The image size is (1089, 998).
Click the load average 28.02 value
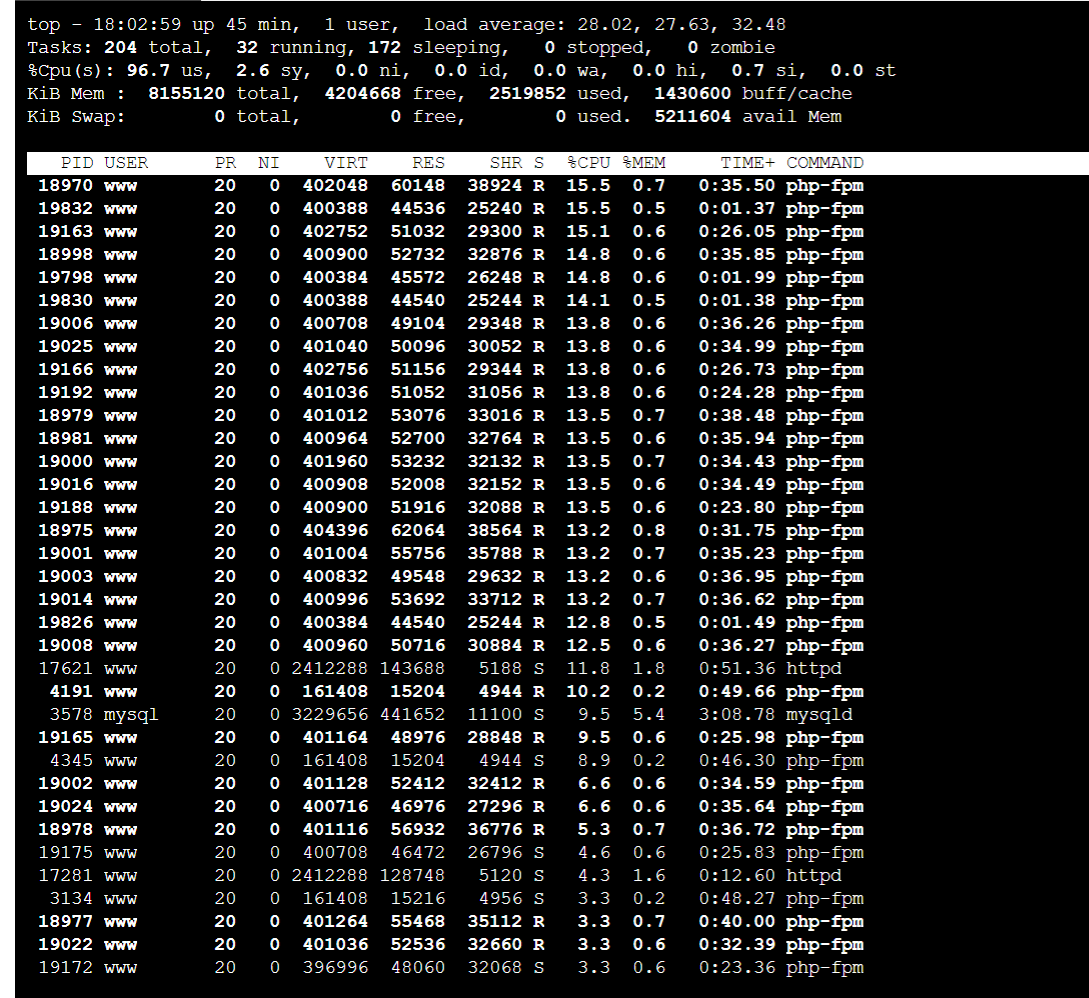click(607, 25)
